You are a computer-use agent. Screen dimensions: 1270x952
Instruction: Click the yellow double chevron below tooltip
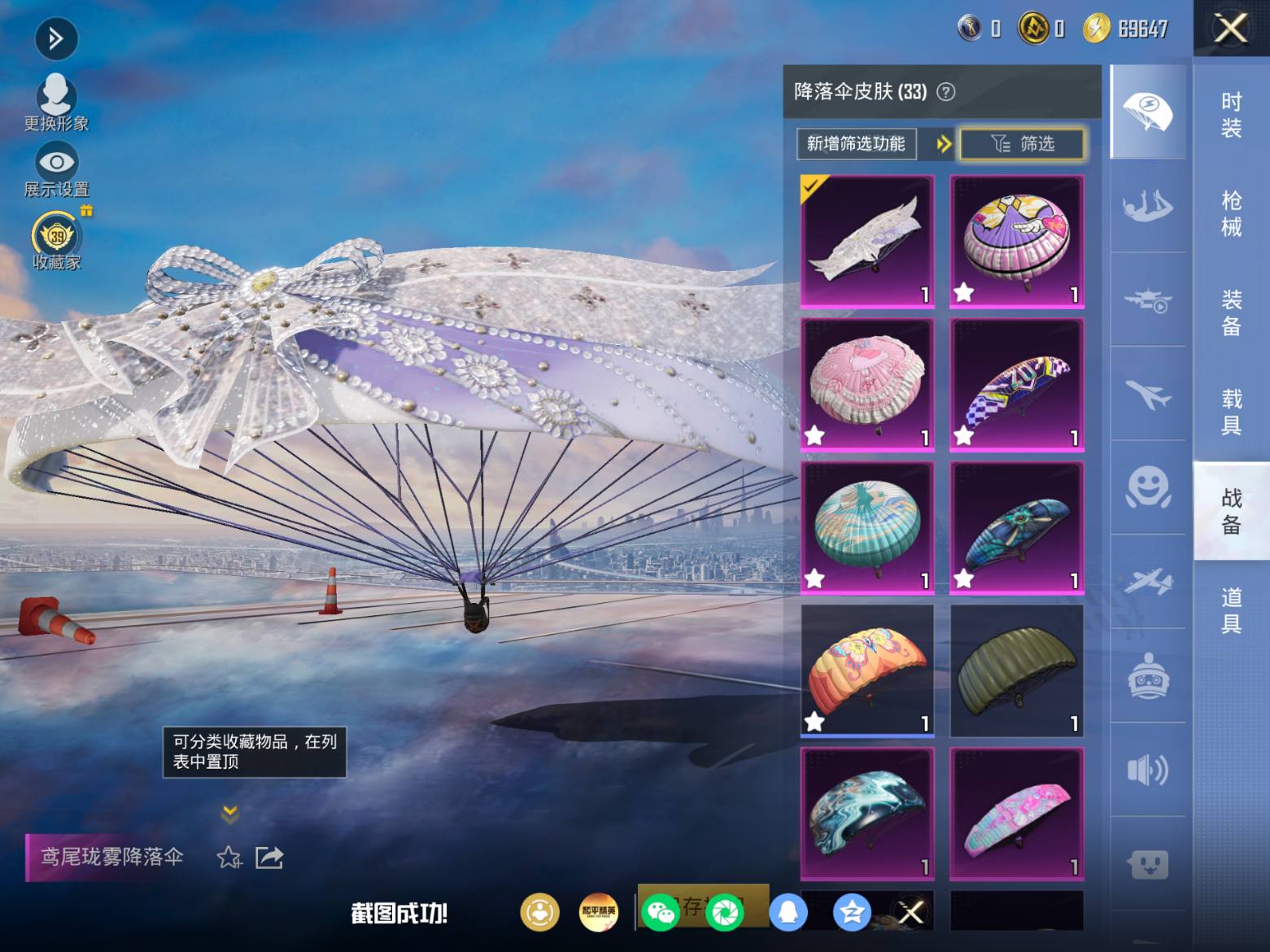(230, 813)
